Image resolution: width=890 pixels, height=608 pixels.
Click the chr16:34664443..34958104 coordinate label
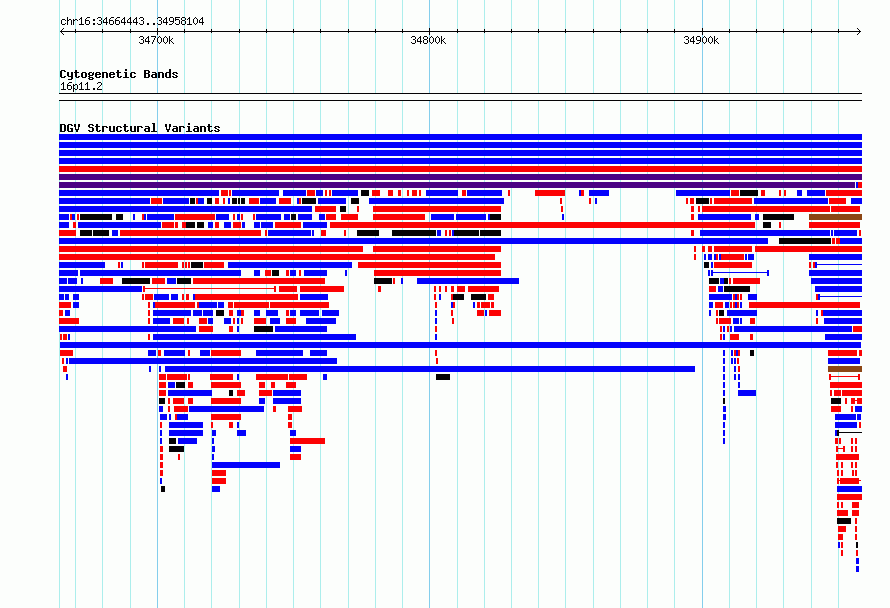[x=132, y=21]
